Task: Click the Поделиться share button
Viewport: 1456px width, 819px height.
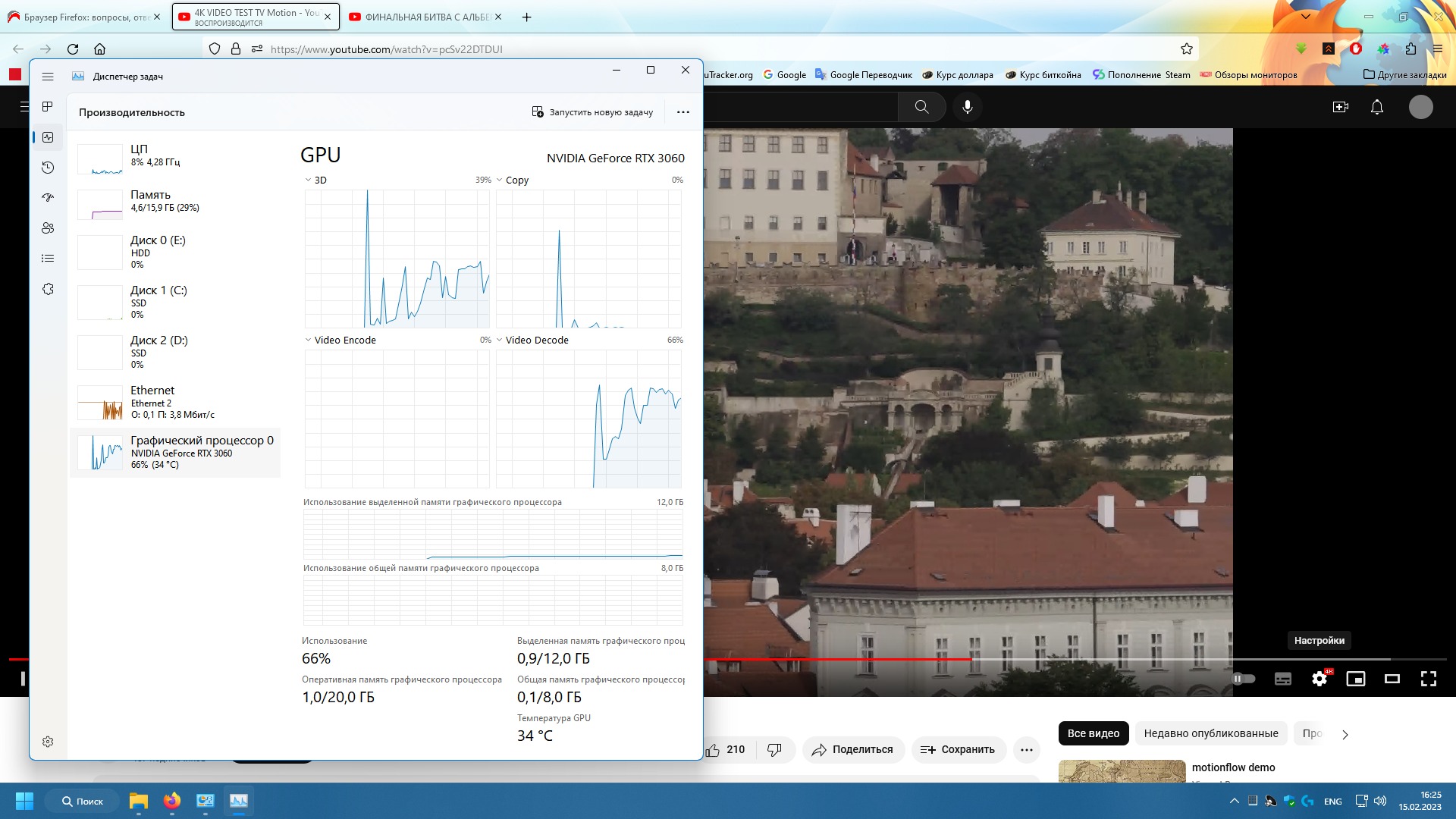Action: 852,749
